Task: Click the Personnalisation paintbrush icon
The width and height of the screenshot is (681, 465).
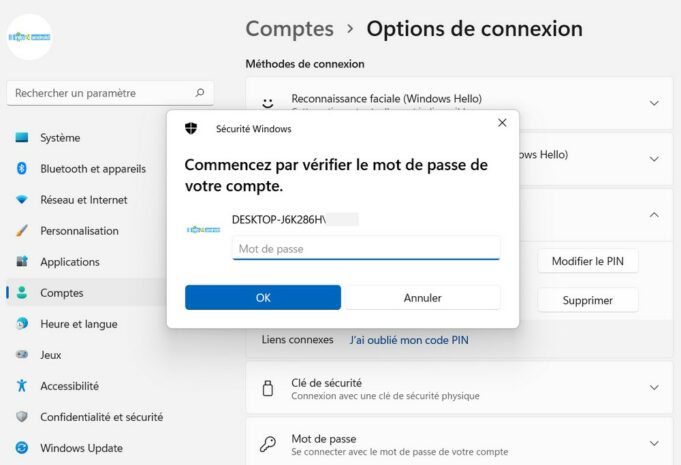Action: click(22, 231)
